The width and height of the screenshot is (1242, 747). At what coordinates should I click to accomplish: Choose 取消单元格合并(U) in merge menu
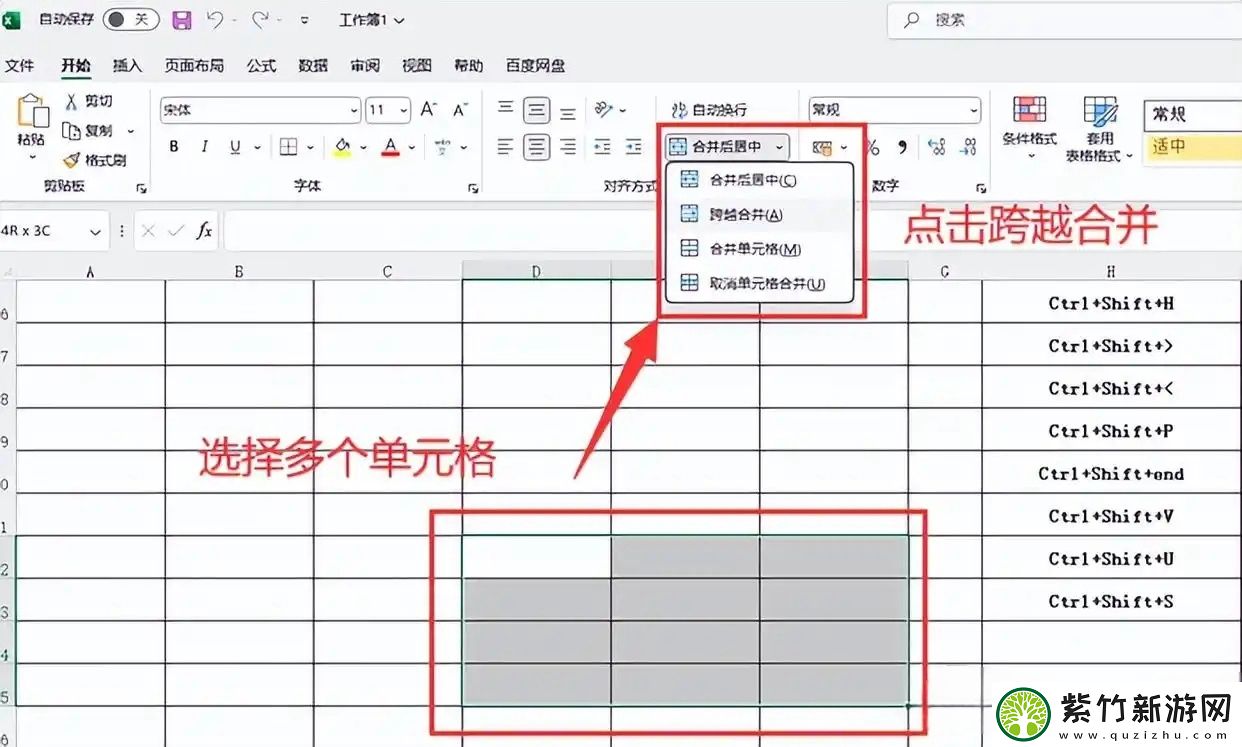tap(760, 283)
